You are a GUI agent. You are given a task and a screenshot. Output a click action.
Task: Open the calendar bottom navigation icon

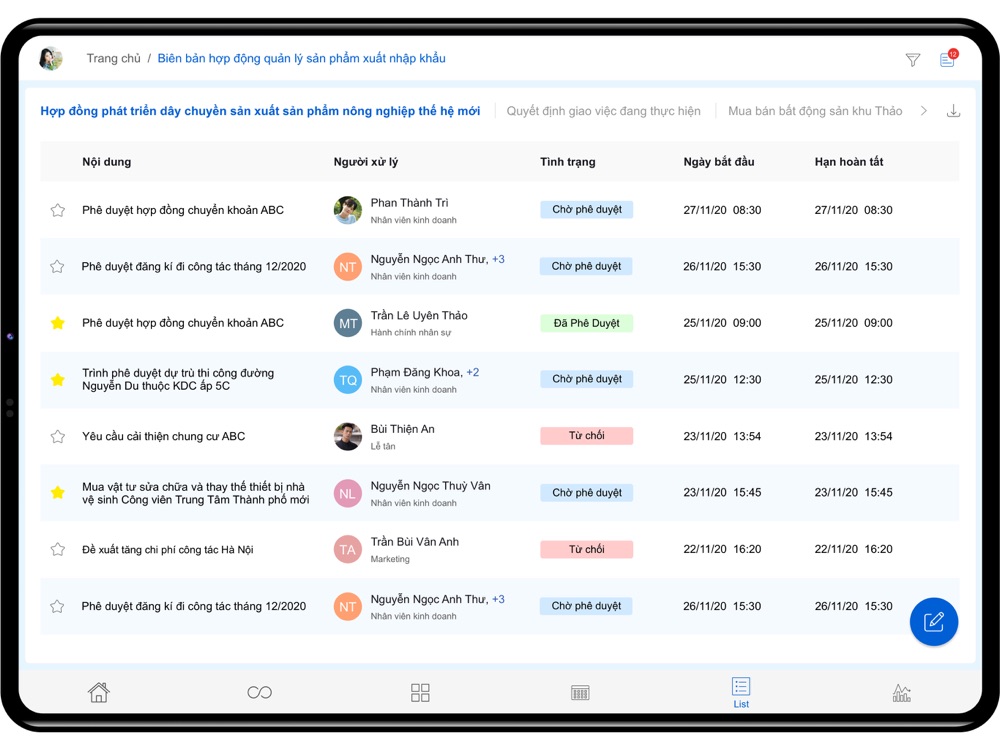tap(580, 693)
